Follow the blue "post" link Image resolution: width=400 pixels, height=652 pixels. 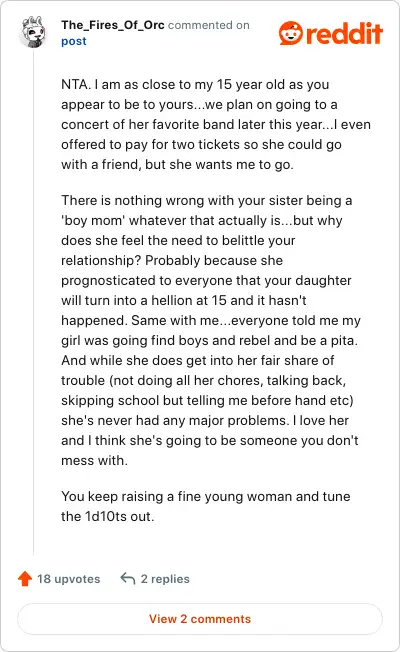click(74, 41)
